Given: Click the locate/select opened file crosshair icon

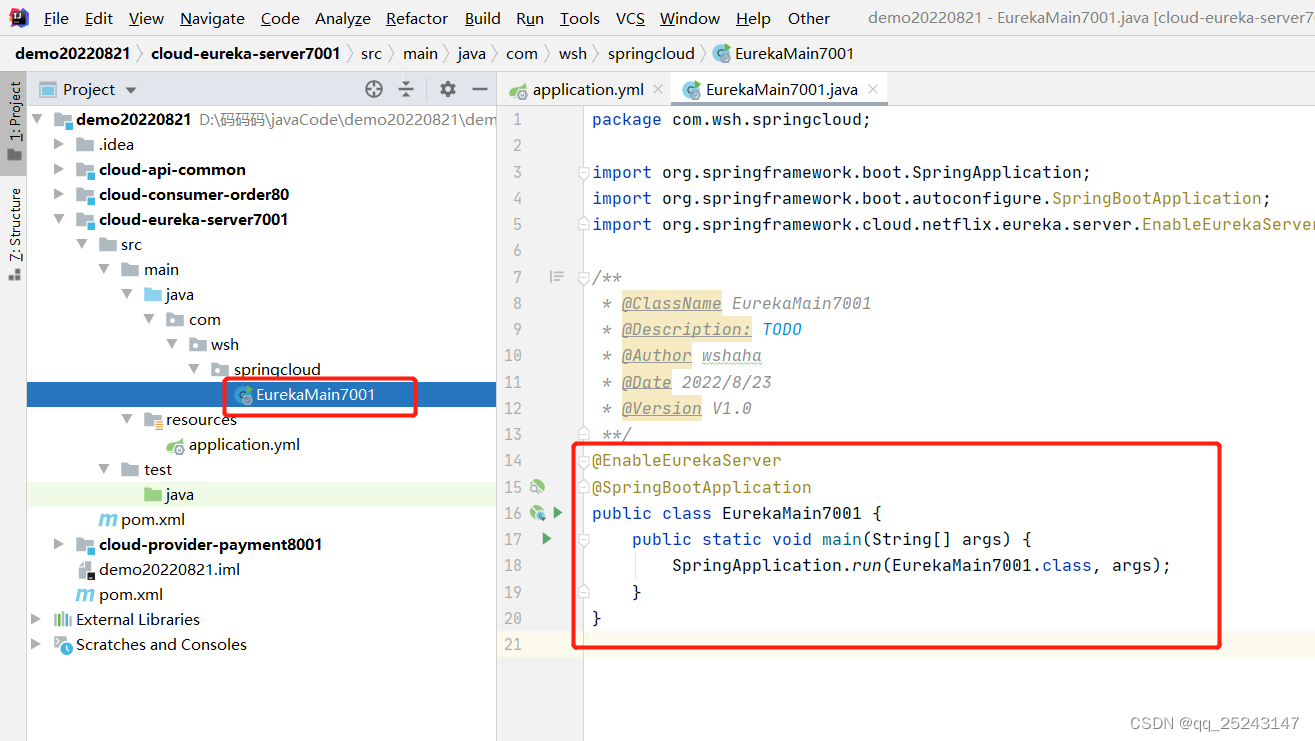Looking at the screenshot, I should click(374, 89).
